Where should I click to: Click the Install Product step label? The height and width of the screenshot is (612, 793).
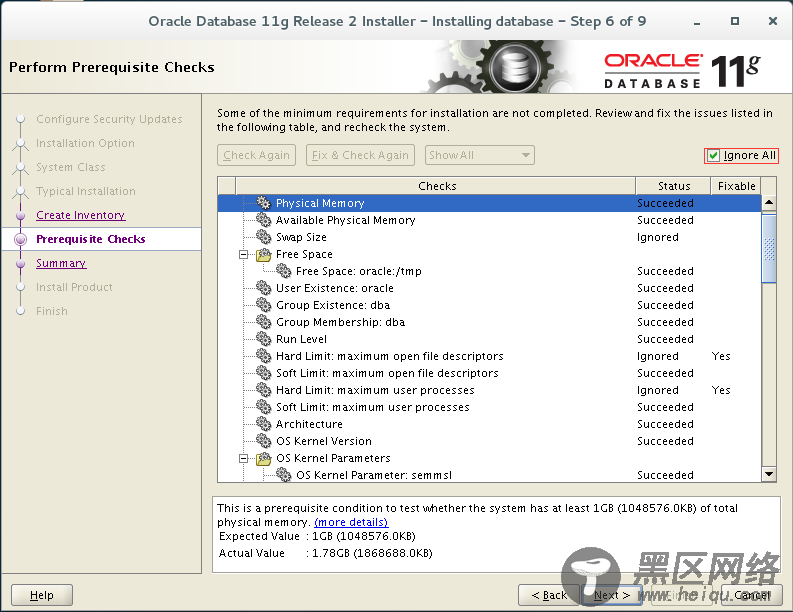click(74, 287)
